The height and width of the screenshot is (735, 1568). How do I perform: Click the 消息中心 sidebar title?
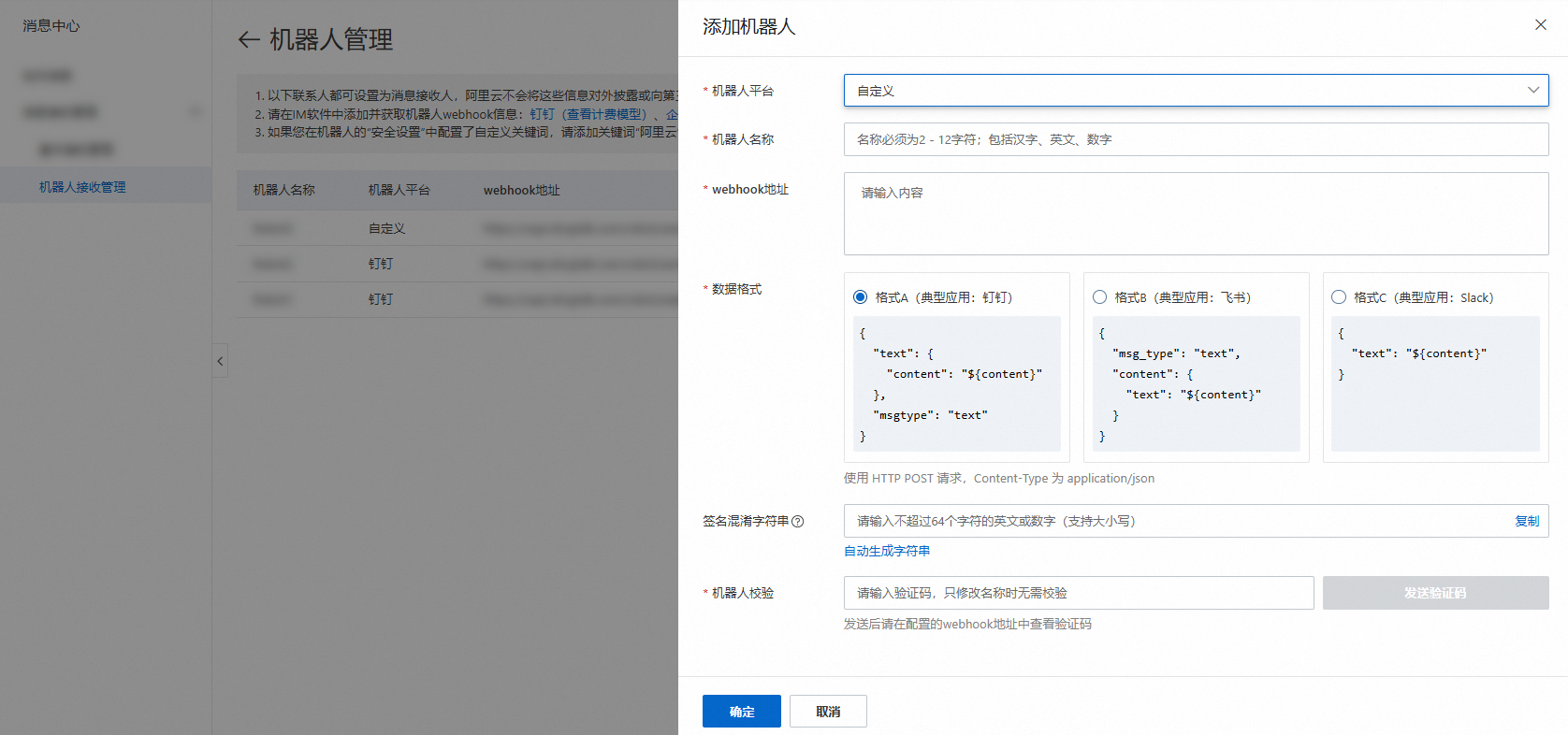coord(51,25)
